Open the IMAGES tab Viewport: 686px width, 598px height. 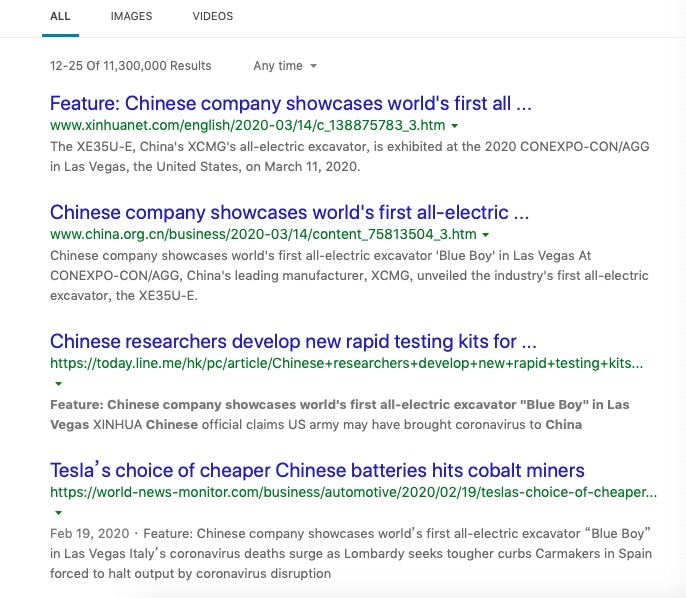coord(131,17)
